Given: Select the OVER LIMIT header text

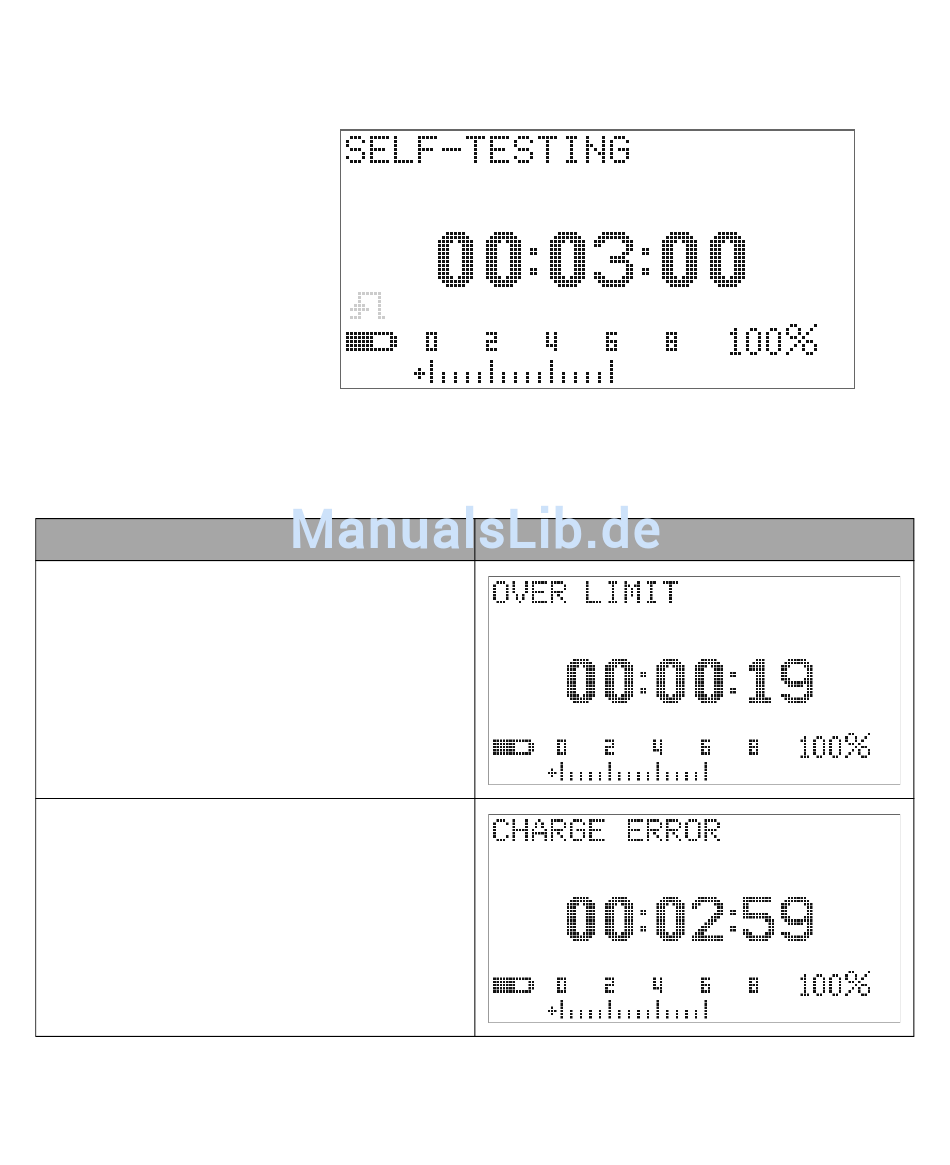Looking at the screenshot, I should (x=585, y=593).
